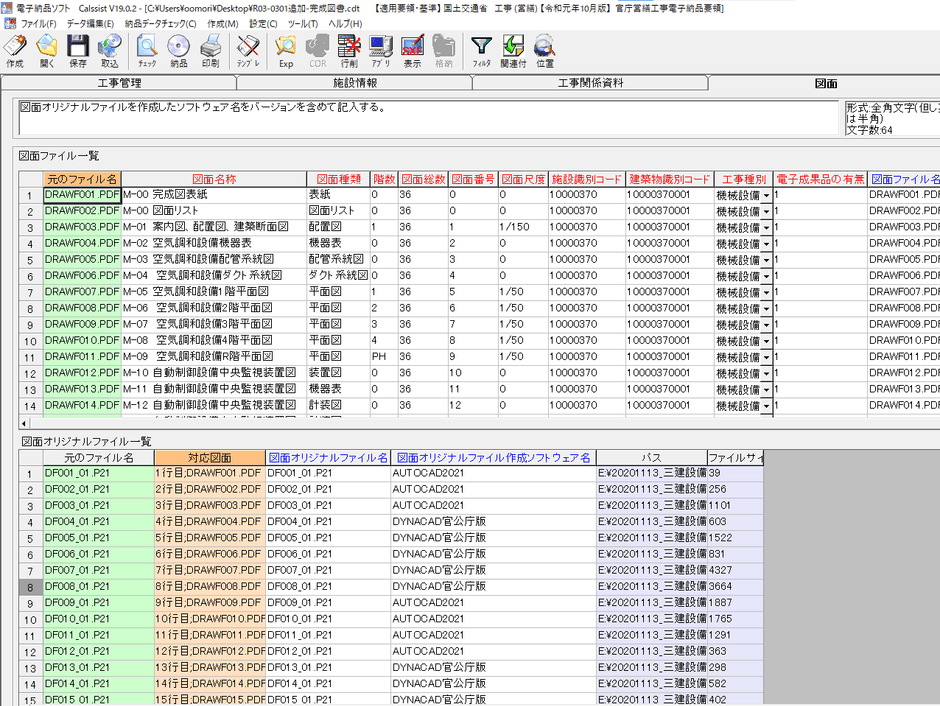Expand 工事種別 dropdown in row 1
Image resolution: width=940 pixels, height=706 pixels.
click(x=766, y=196)
